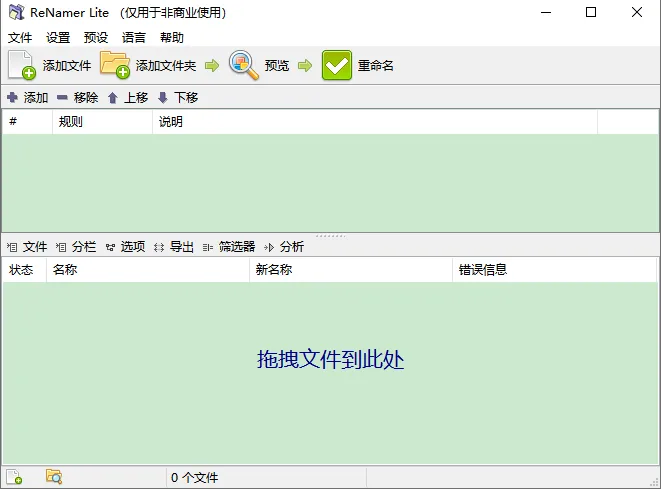This screenshot has width=661, height=489.
Task: Sort files by 状态 column header
Action: pyautogui.click(x=24, y=270)
